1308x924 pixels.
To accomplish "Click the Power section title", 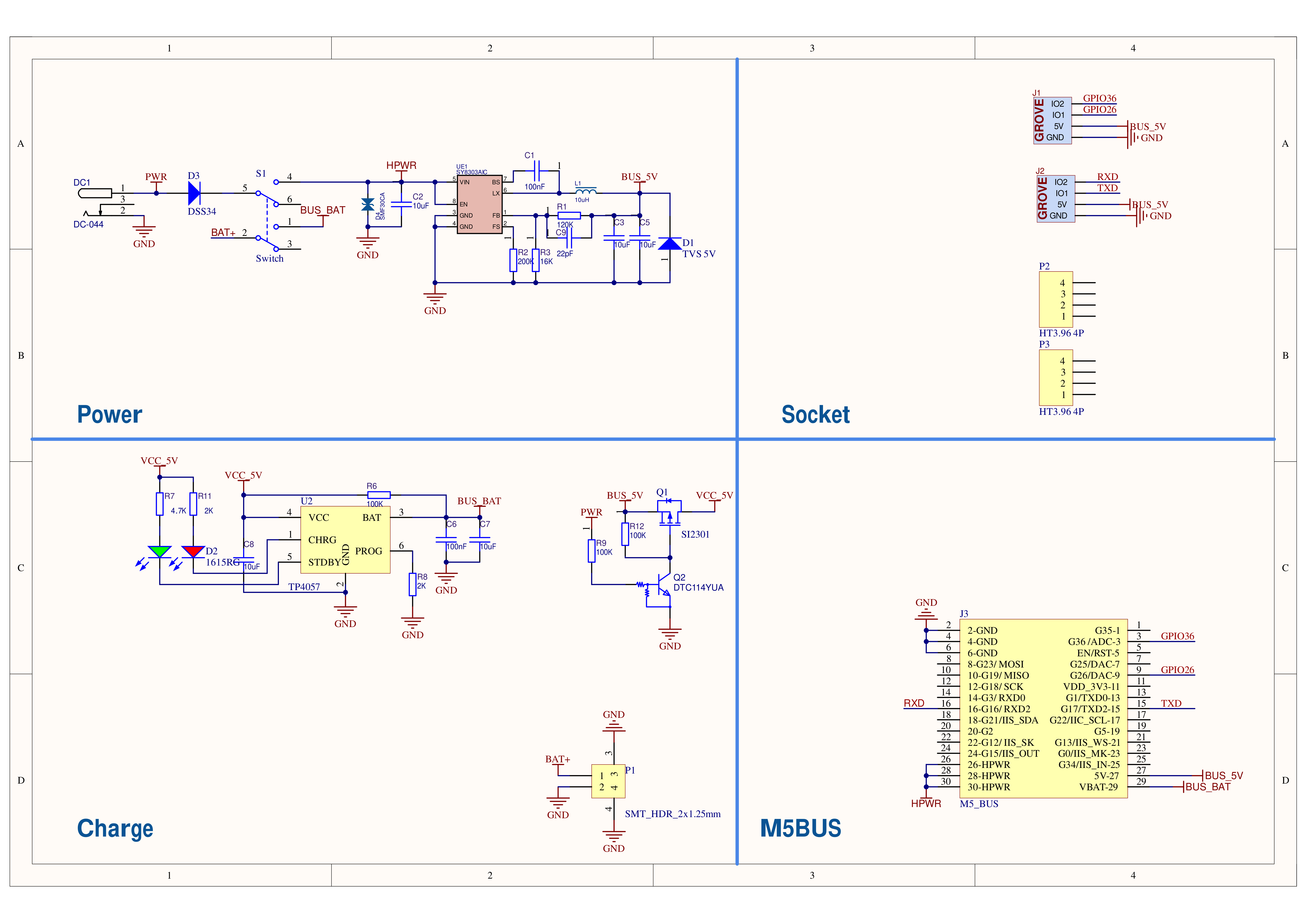I will pos(109,414).
